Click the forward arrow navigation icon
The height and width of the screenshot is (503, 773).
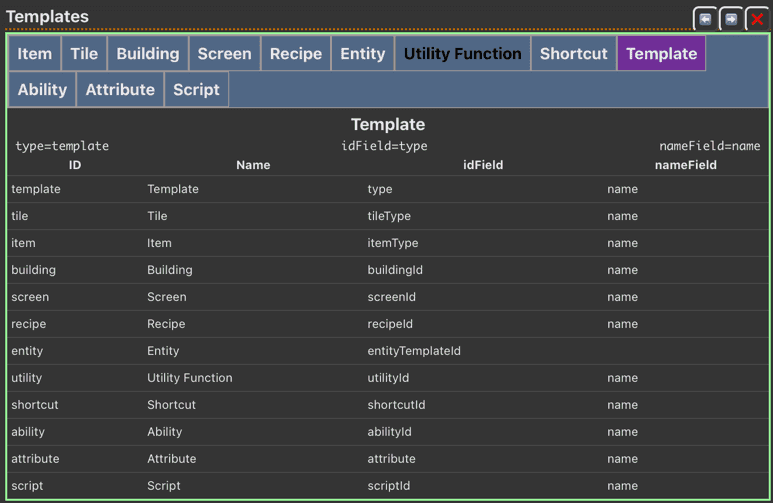pyautogui.click(x=731, y=19)
